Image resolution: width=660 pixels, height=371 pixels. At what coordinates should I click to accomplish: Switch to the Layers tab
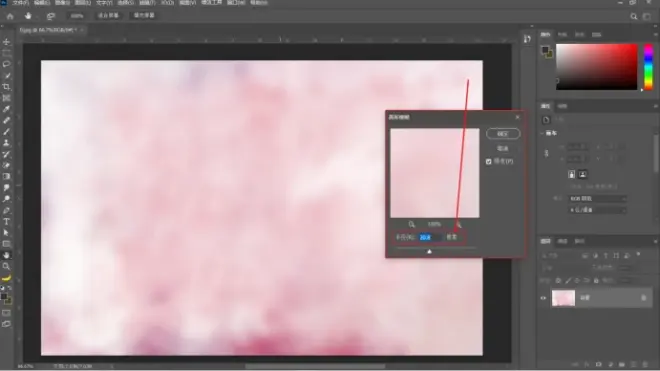546,241
